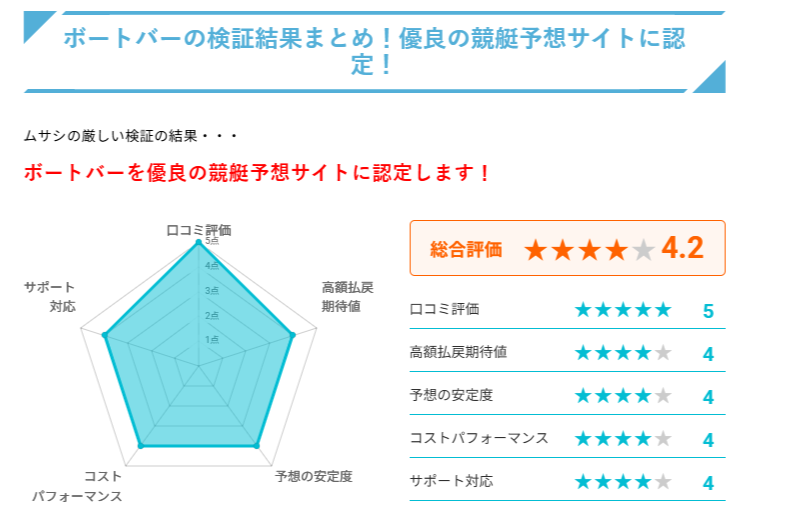Click the radar chart point near コストパフォーマンス
The height and width of the screenshot is (530, 800).
[141, 446]
